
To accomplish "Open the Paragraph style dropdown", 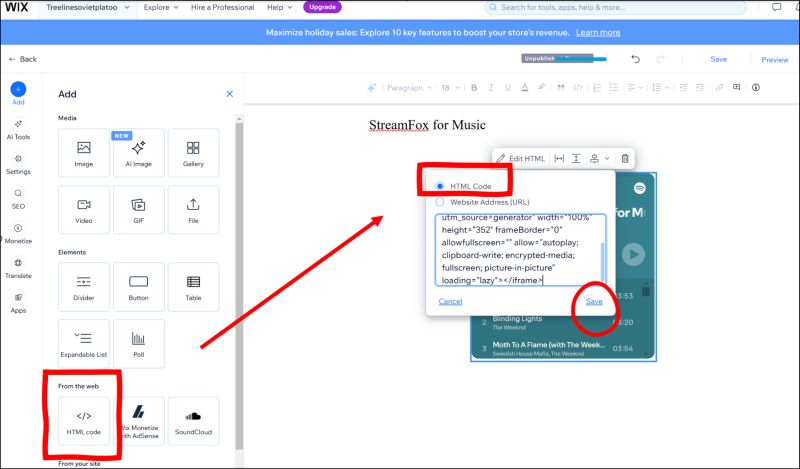I will 409,88.
